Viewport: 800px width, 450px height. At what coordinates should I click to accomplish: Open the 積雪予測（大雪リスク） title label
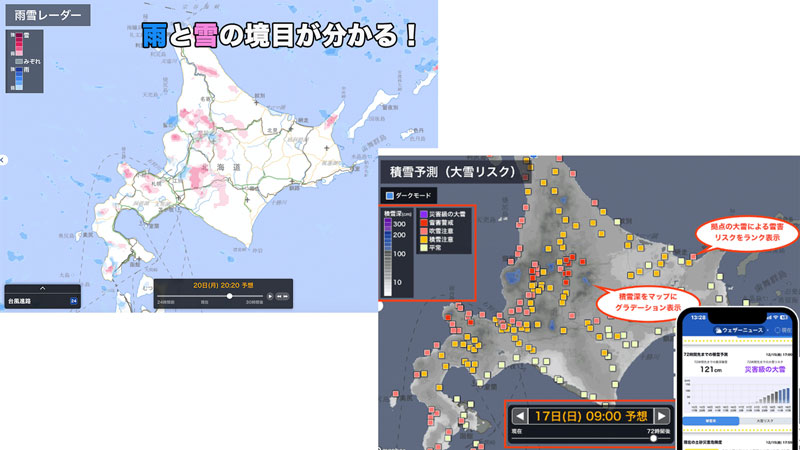448,172
